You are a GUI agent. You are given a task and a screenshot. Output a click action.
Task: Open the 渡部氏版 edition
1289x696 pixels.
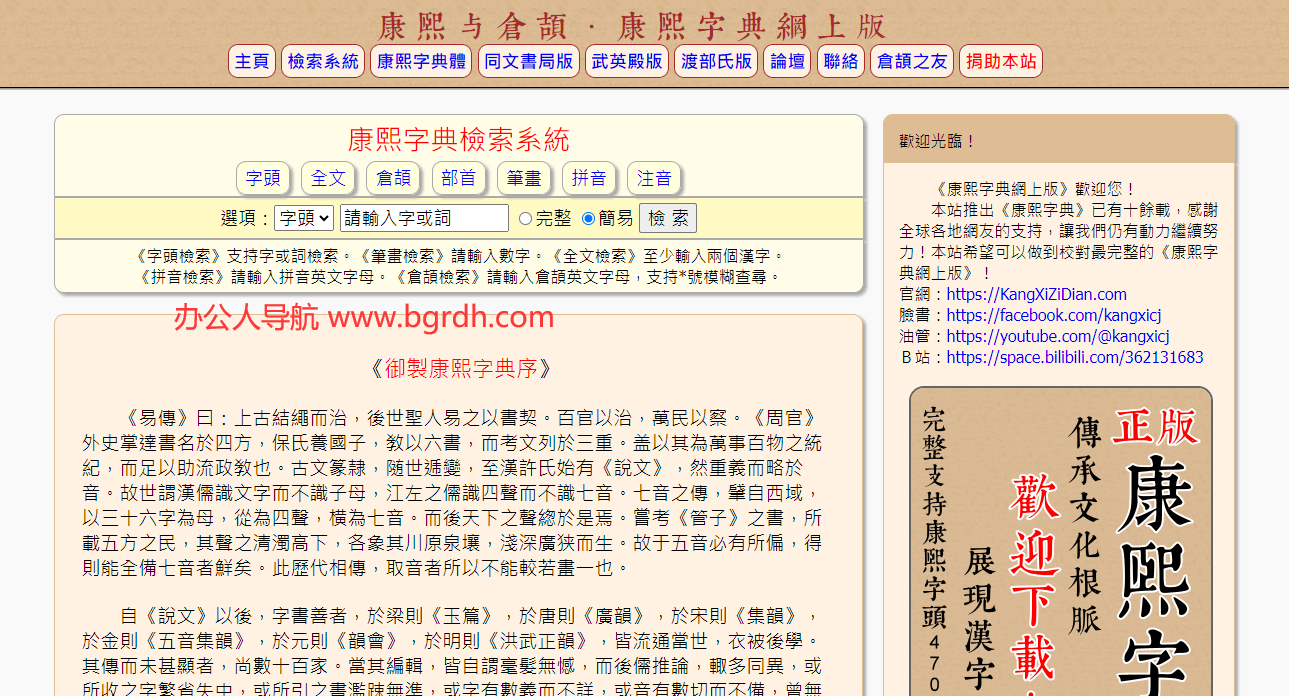pos(715,61)
